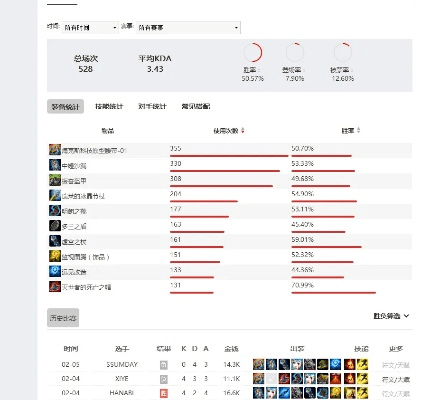Open runes/talents link in SSUMDAY row

(x=396, y=365)
